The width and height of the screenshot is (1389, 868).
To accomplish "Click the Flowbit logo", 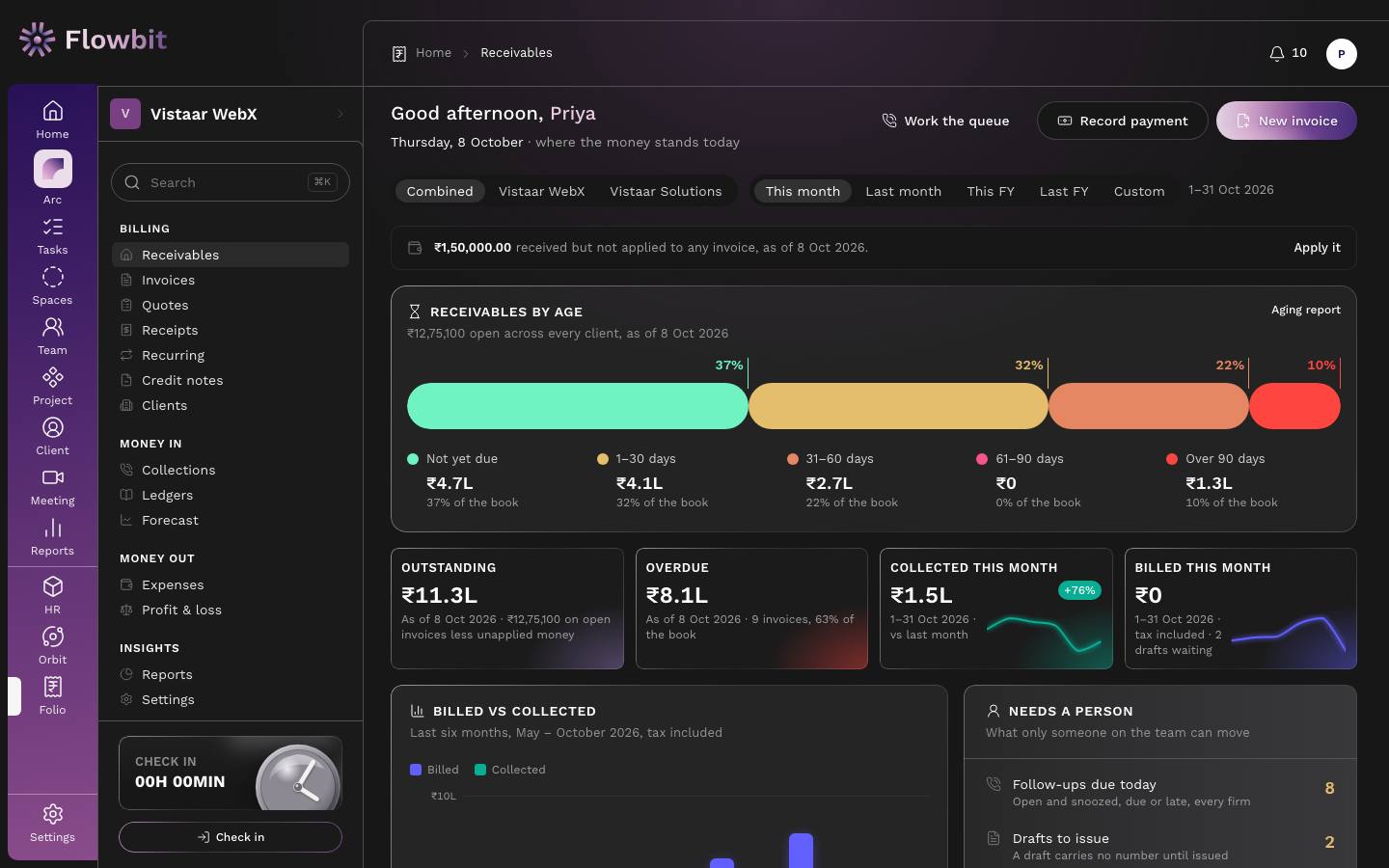I will point(93,40).
